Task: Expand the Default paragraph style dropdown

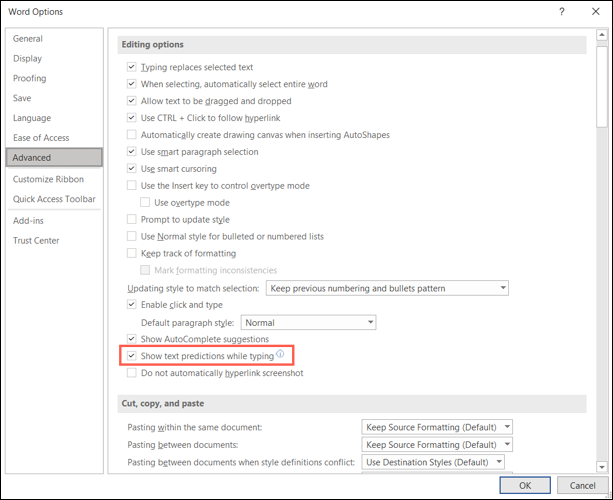Action: (x=309, y=323)
